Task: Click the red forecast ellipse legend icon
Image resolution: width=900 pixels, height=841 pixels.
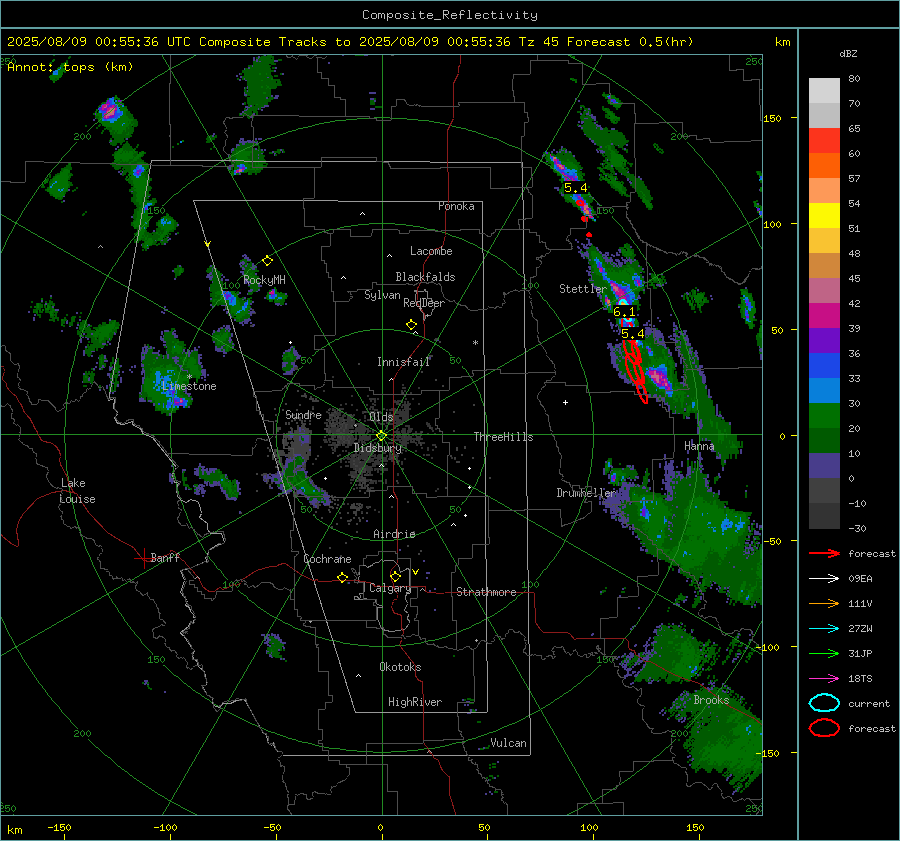Action: [x=824, y=728]
